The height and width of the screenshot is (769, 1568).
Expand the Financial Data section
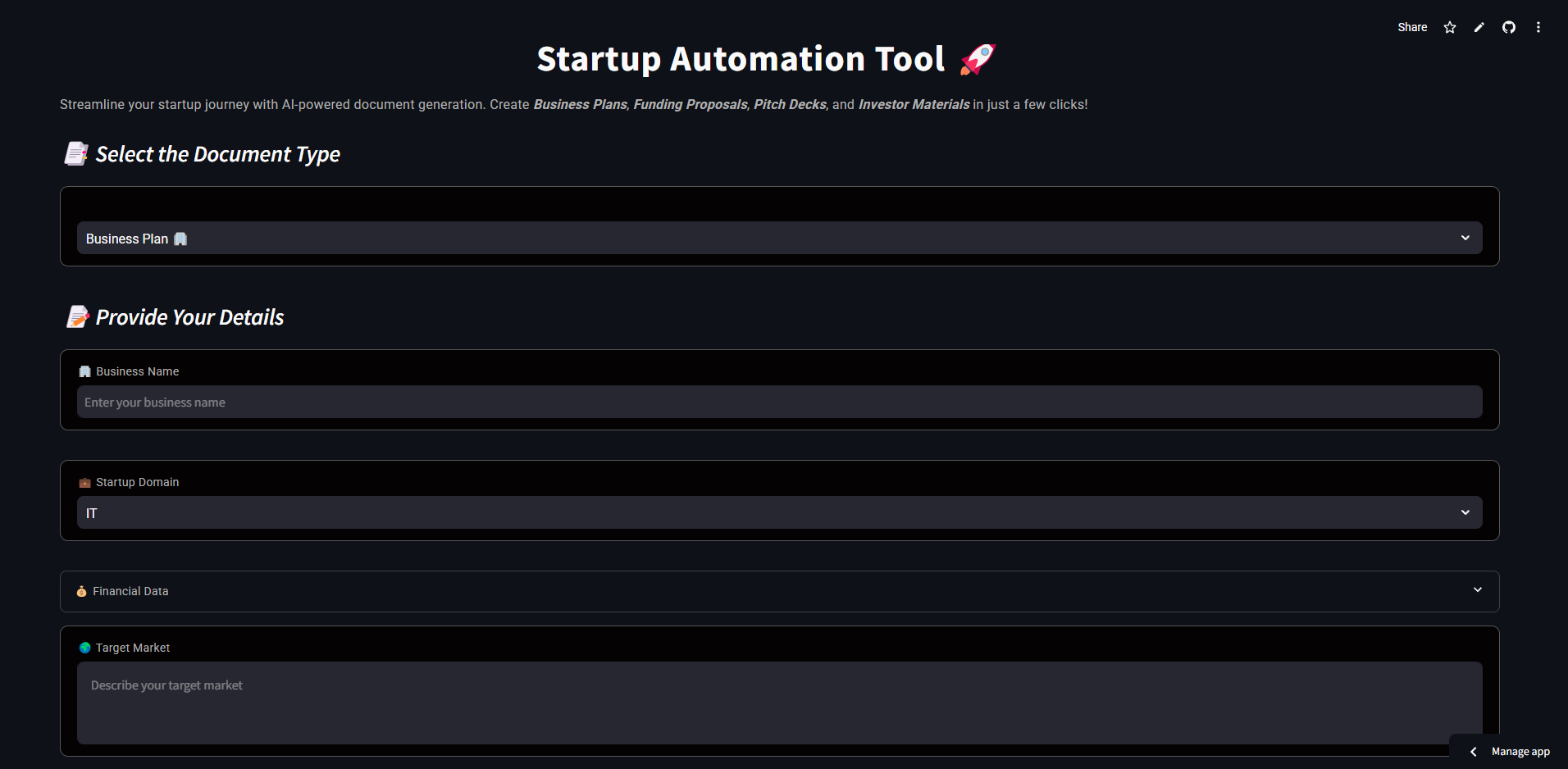coord(779,591)
